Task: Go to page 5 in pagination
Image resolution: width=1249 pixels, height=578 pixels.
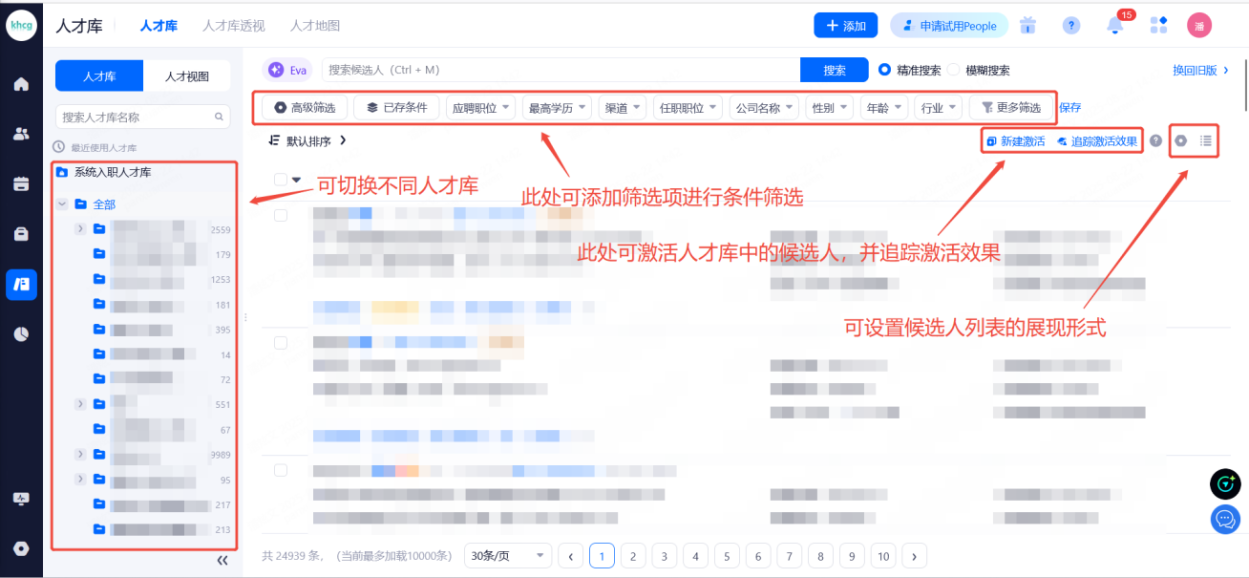Action: (x=726, y=556)
